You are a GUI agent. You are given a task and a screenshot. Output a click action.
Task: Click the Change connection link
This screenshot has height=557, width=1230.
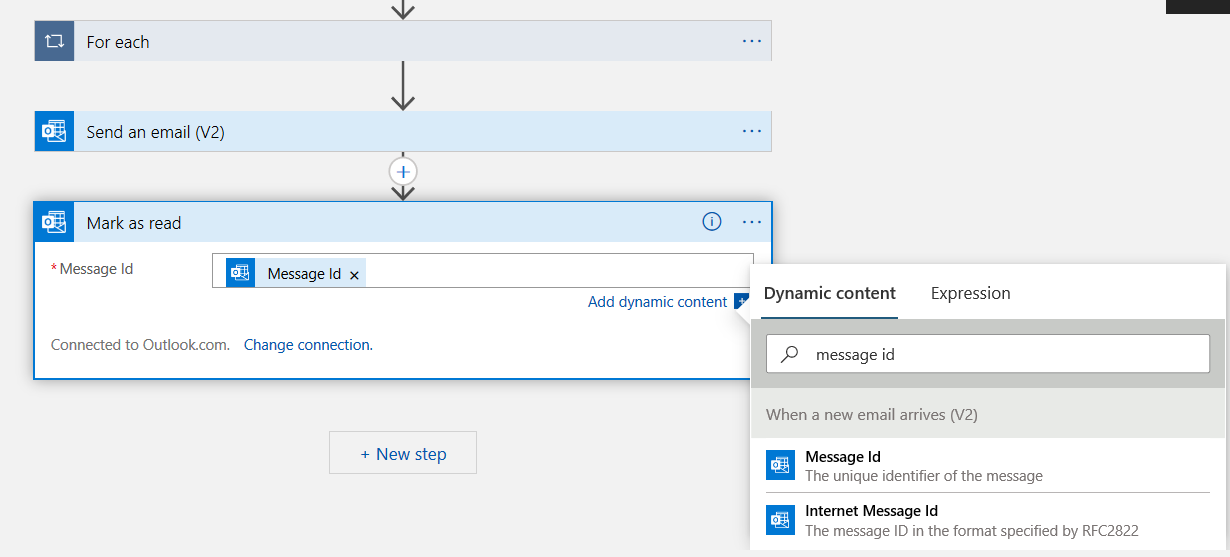[308, 345]
